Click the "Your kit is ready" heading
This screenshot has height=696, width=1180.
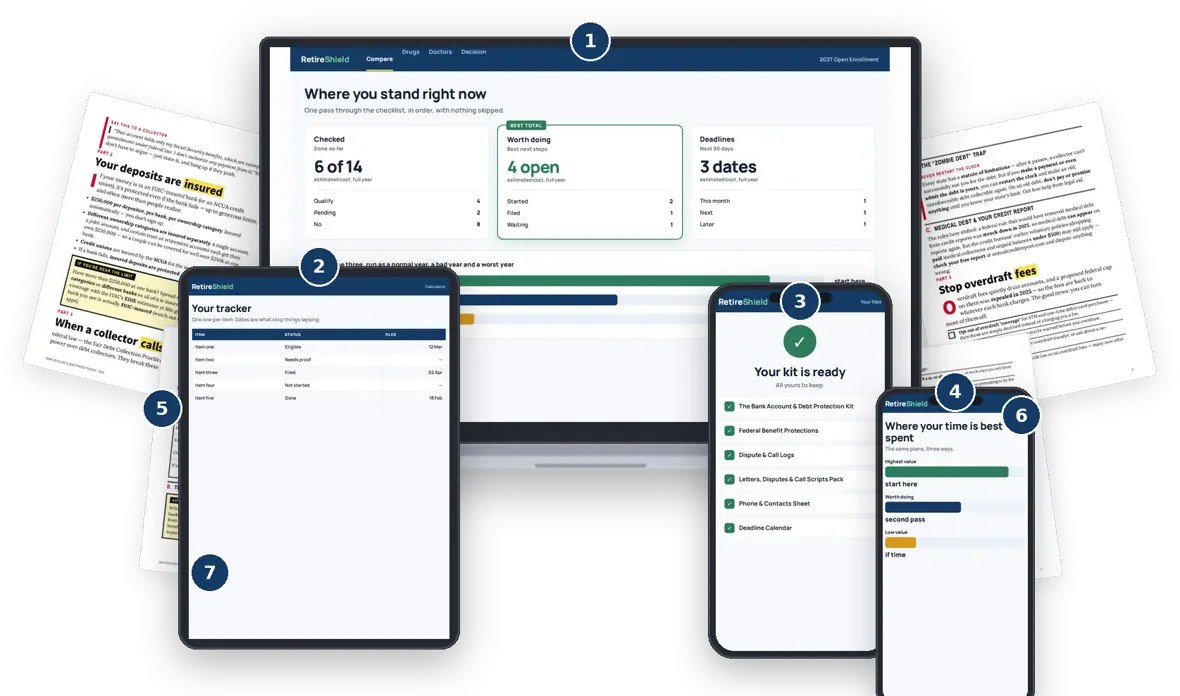coord(800,372)
